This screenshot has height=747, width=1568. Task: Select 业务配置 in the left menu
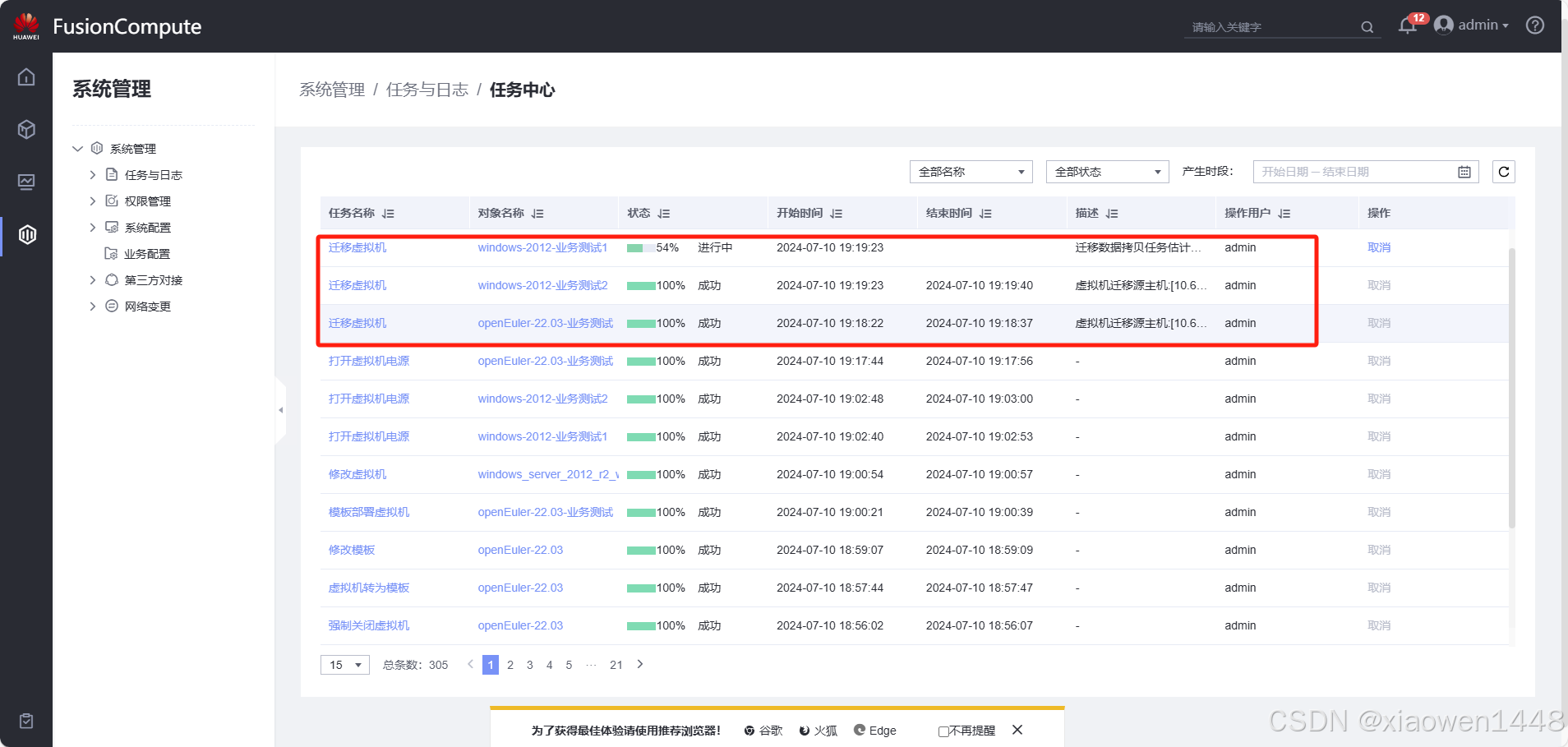coord(147,253)
